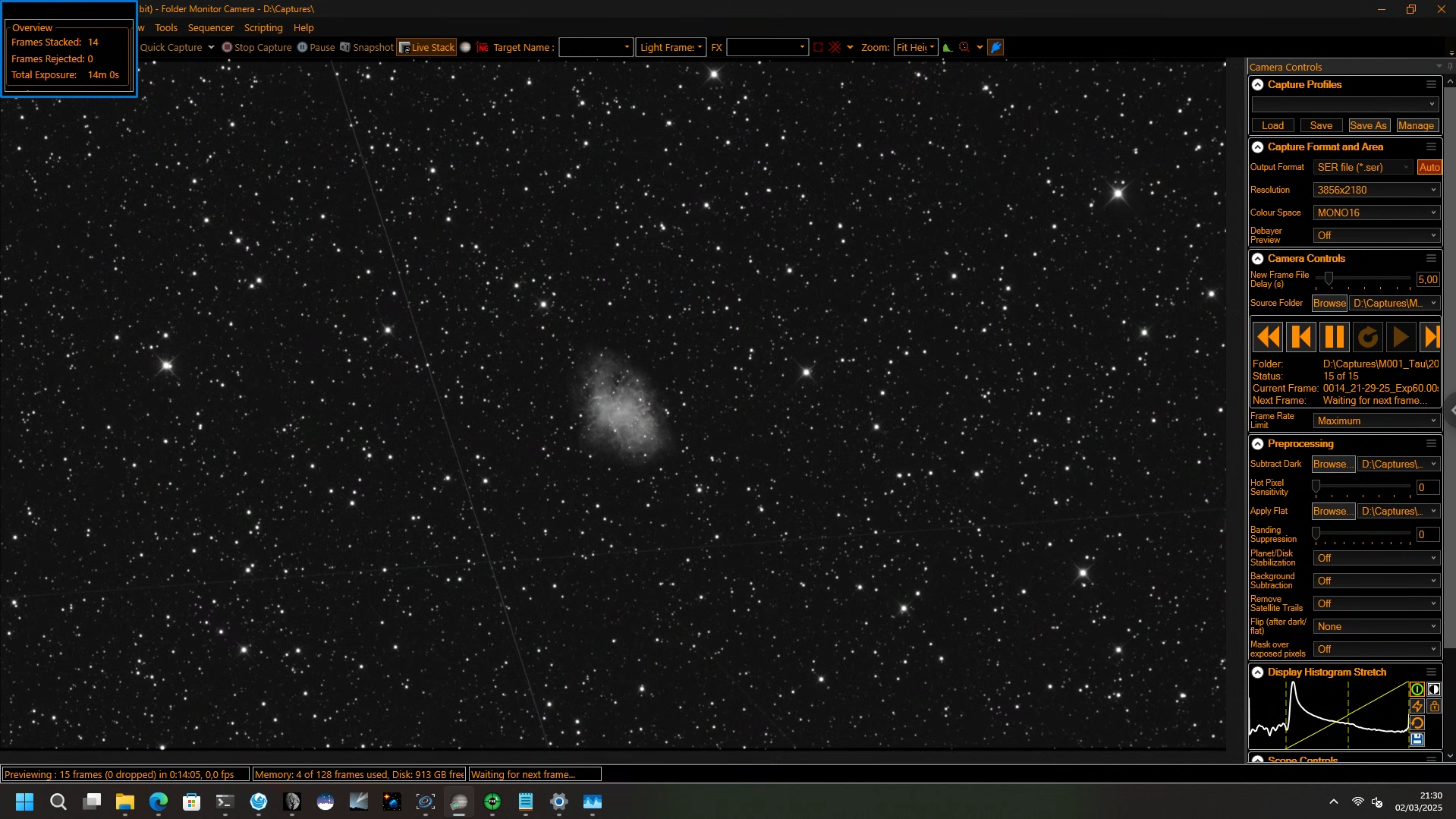This screenshot has width=1456, height=819.
Task: Click the histogram save floppy disk icon
Action: (1417, 739)
